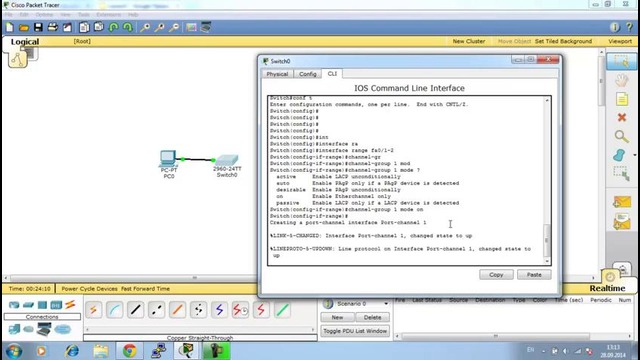
Task: Click the Delete scenario button
Action: (x=372, y=317)
